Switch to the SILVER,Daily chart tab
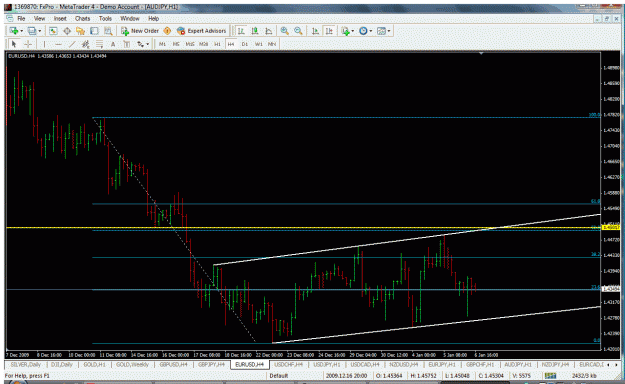Viewport: 625px width, 384px height. click(x=26, y=364)
